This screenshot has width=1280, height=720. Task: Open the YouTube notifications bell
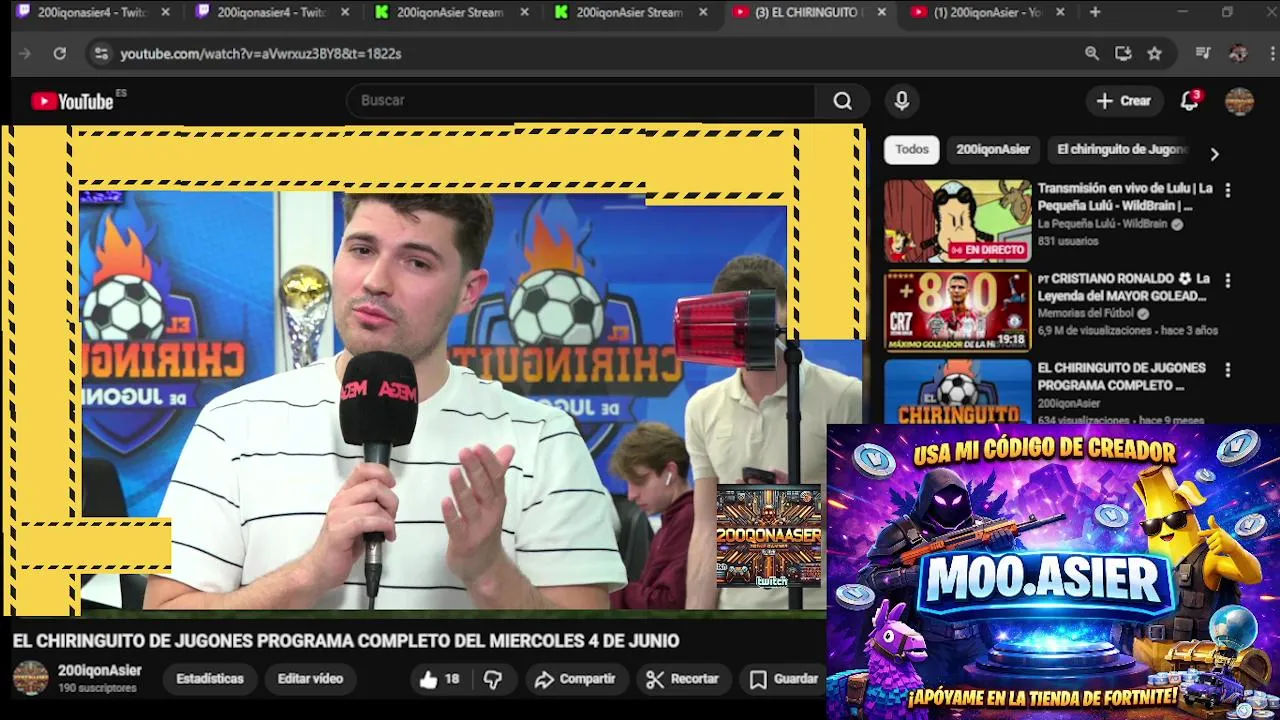[1189, 101]
